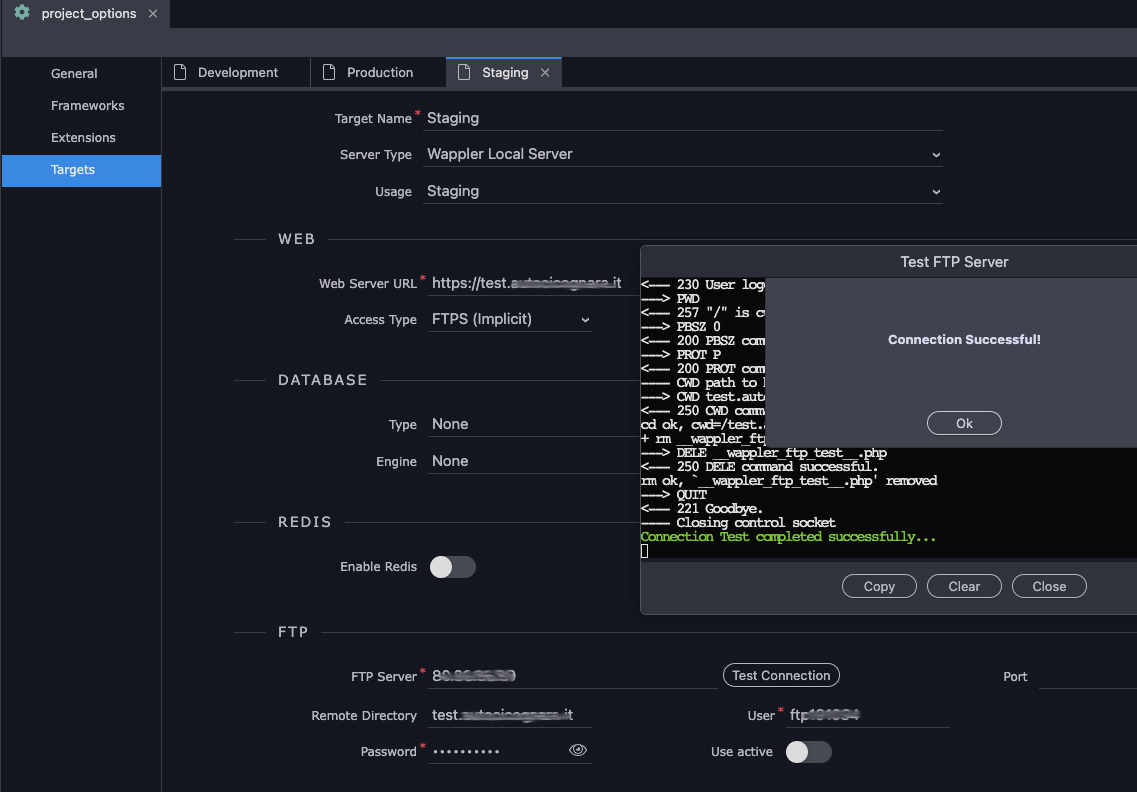
Task: Click the Development tab file icon
Action: point(181,72)
